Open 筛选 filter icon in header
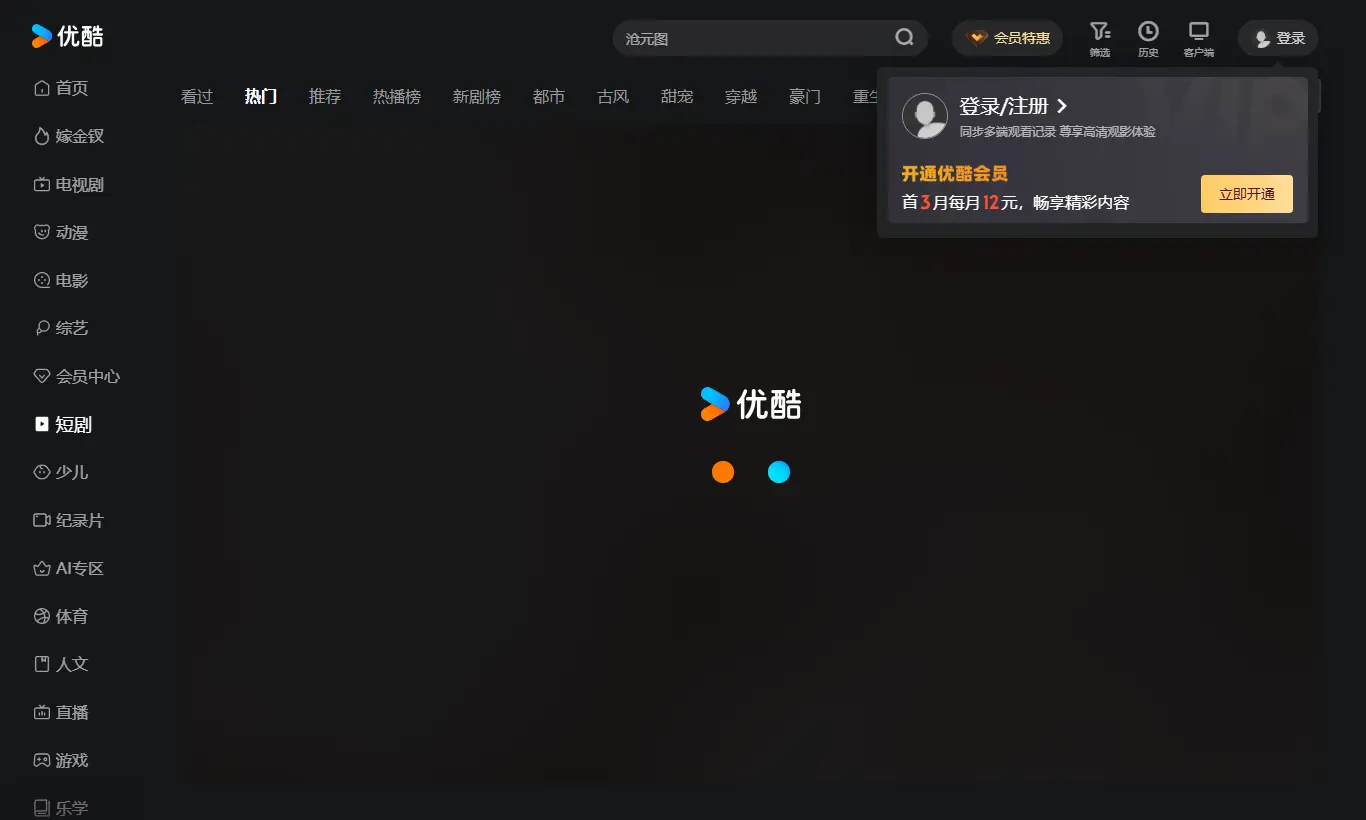1366x820 pixels. [1100, 38]
